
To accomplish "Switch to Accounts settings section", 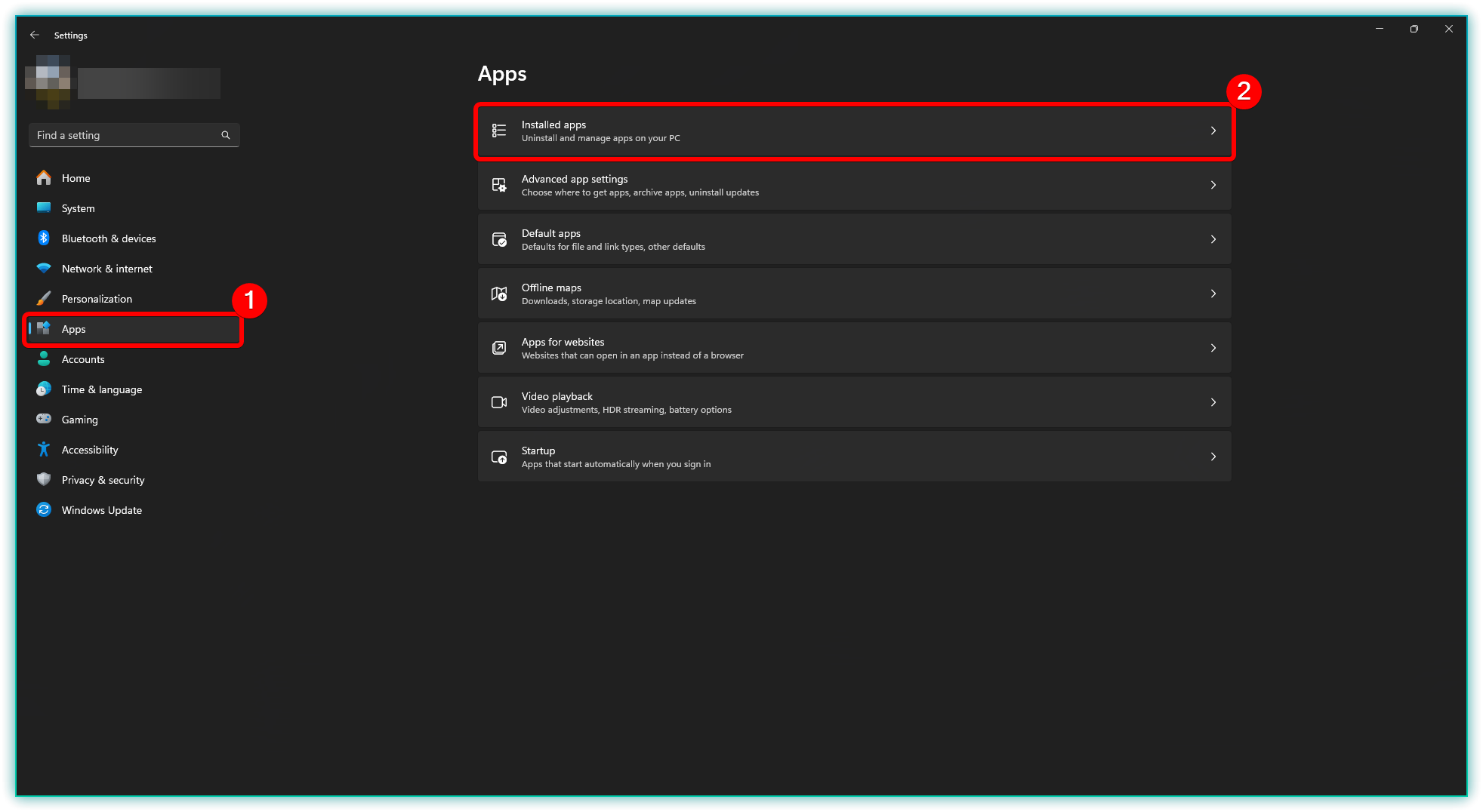I will tap(83, 359).
